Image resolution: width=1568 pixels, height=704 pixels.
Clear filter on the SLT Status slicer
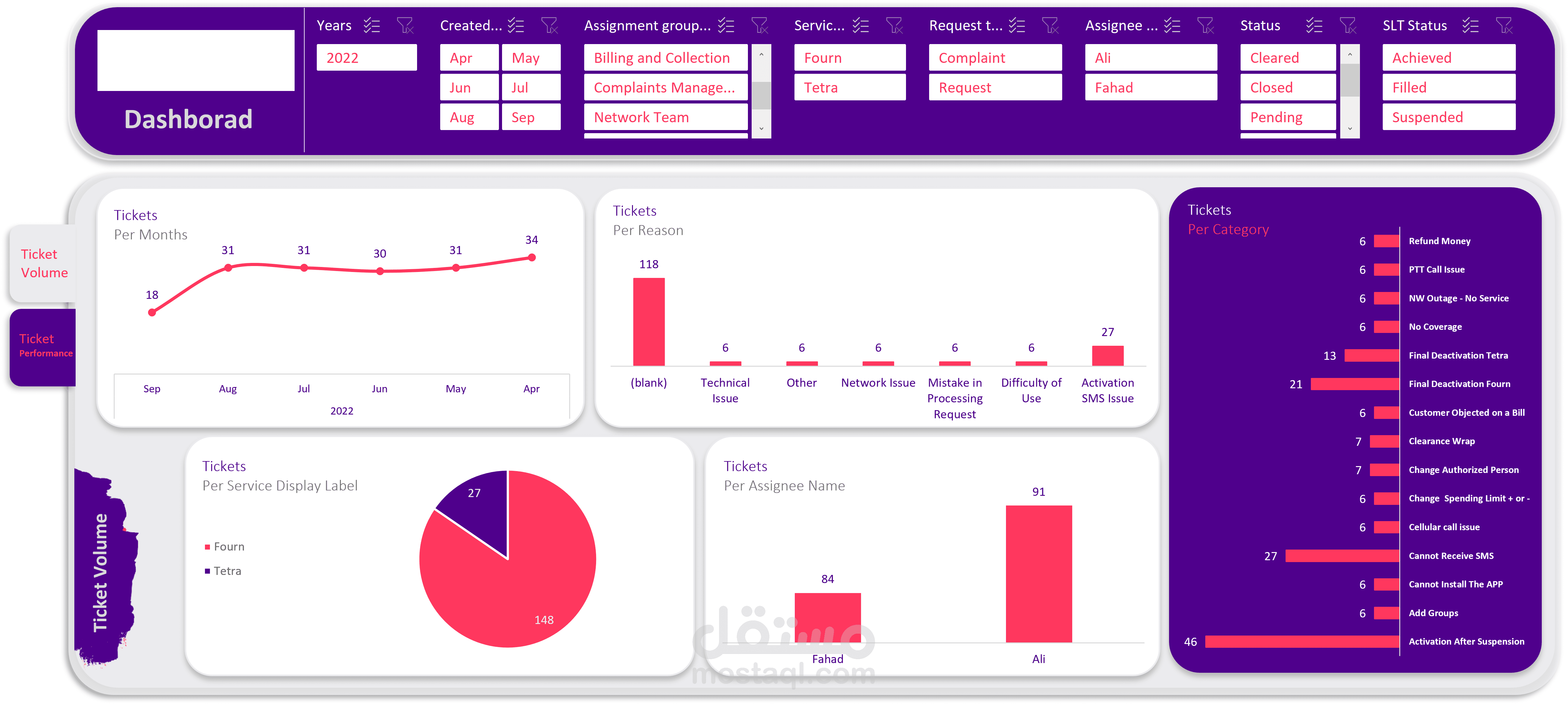(1504, 26)
